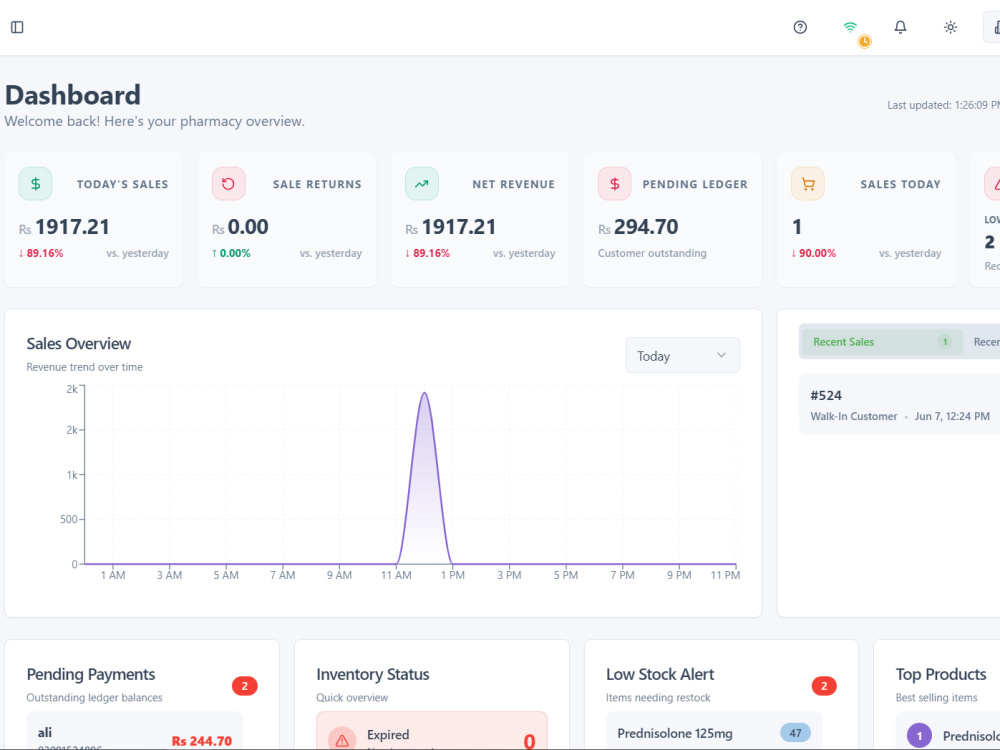This screenshot has width=1000, height=750.
Task: Click the Sales Overview heading
Action: (78, 343)
